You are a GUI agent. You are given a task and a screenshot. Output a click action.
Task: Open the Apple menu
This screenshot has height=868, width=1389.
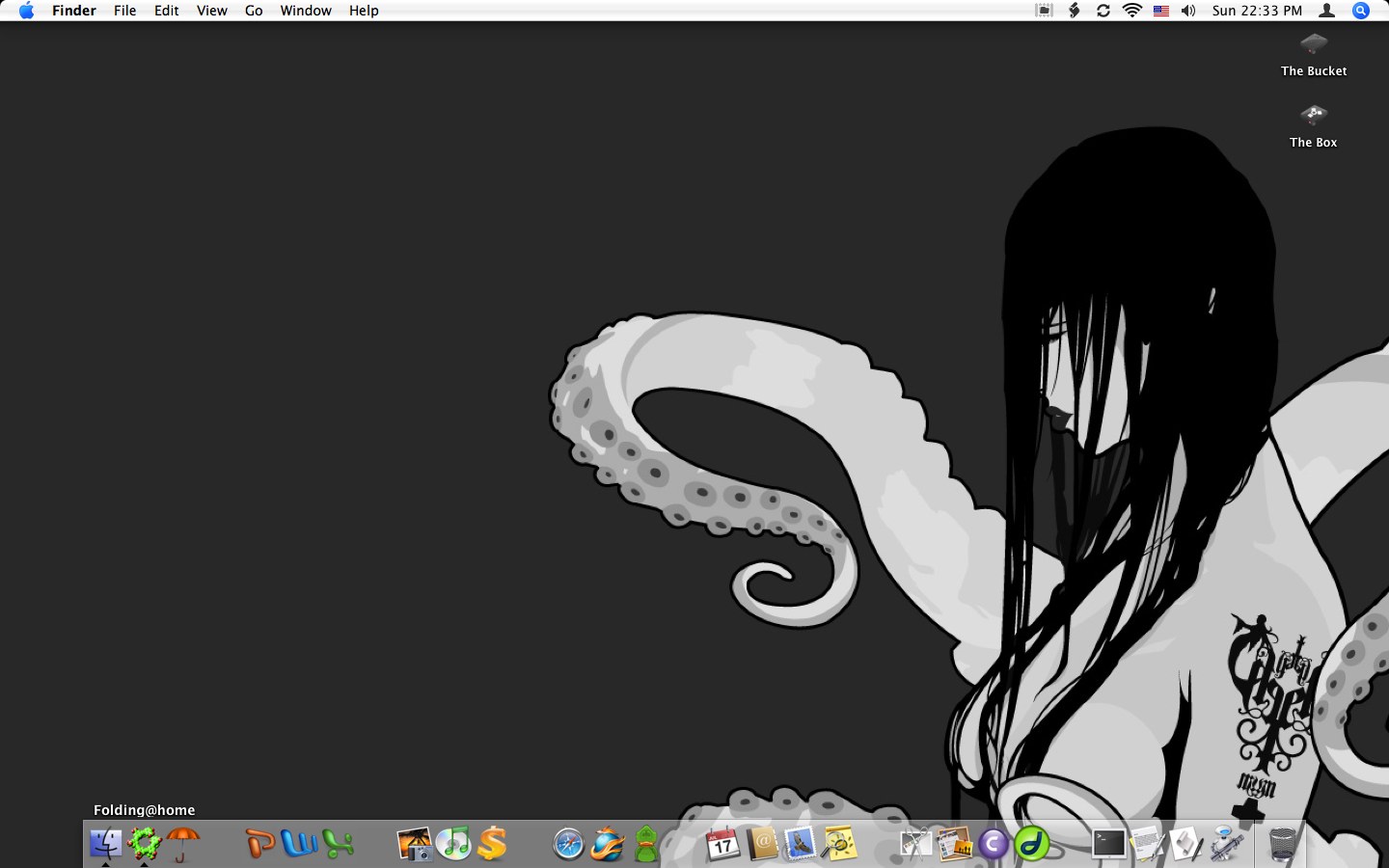point(26,11)
